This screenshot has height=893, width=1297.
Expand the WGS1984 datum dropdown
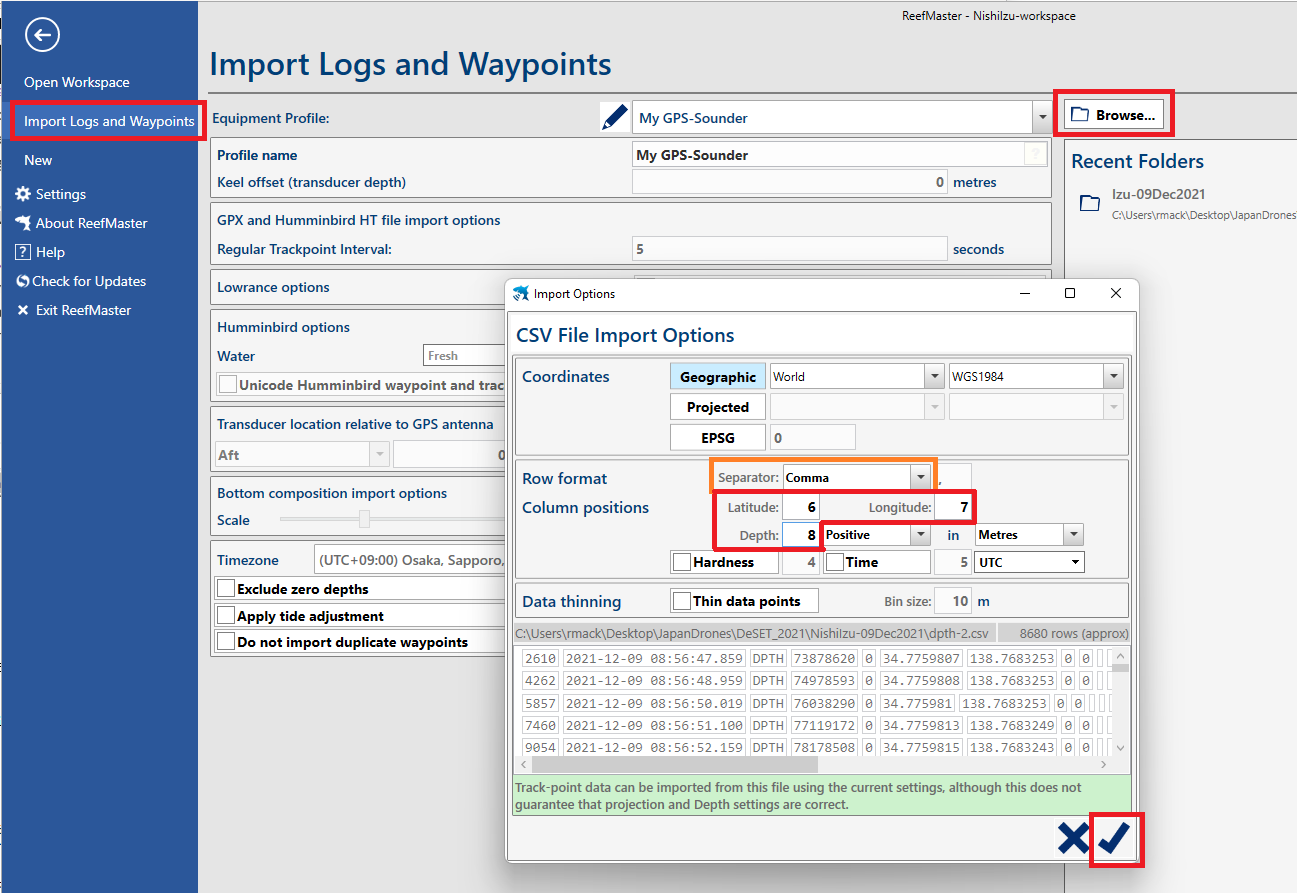pos(1113,377)
